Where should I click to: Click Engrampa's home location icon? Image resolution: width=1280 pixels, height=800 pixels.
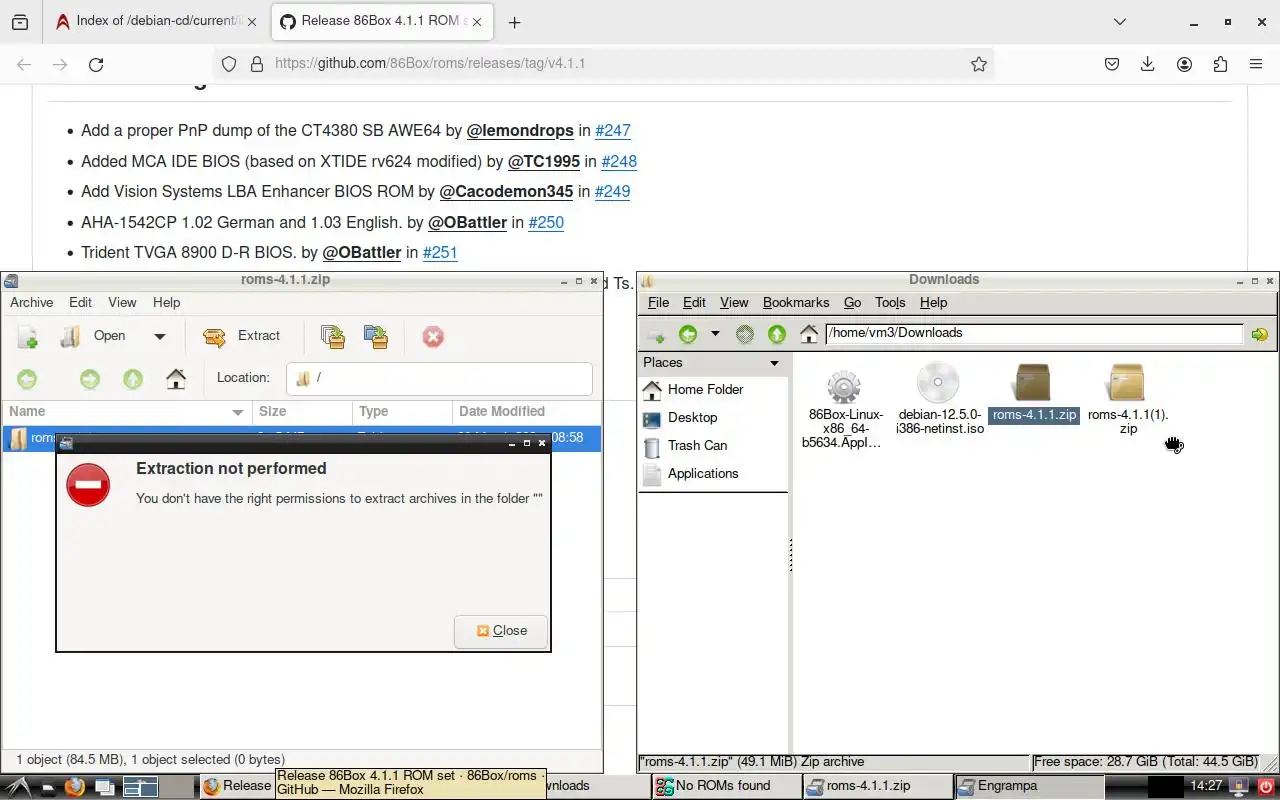tap(176, 379)
